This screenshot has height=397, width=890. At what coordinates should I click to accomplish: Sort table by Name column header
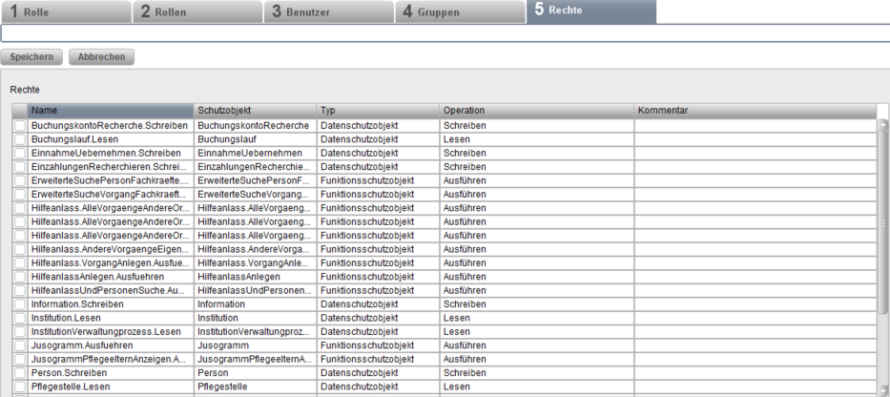[x=110, y=110]
